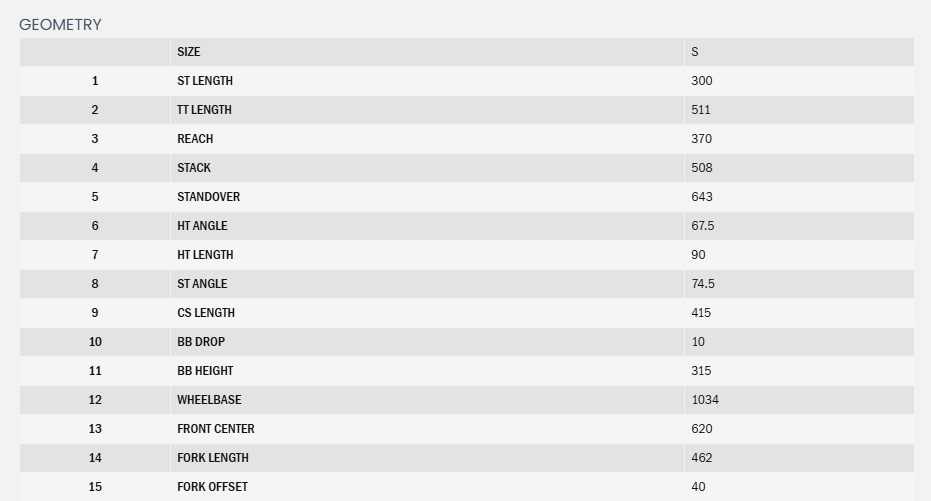Click row number 1 in the table
931x501 pixels.
point(95,81)
